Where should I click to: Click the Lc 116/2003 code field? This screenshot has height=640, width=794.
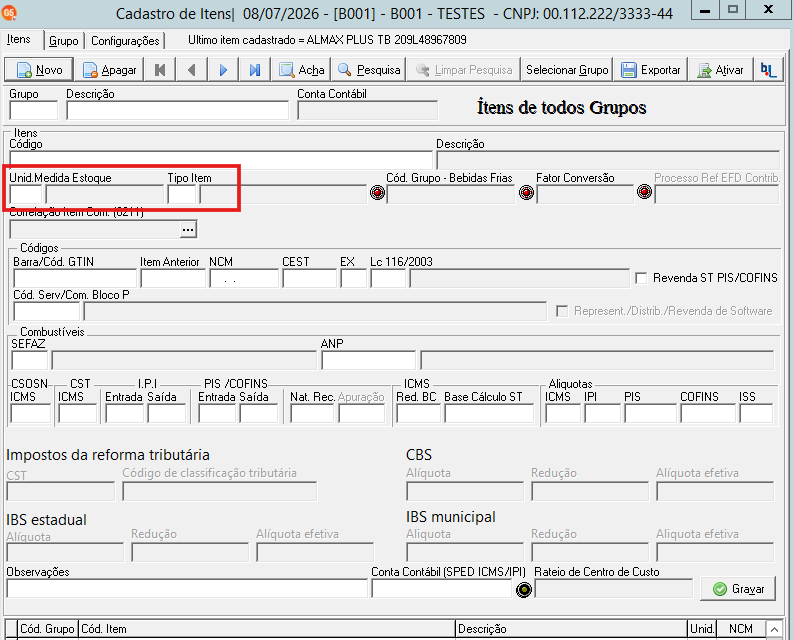[x=388, y=278]
